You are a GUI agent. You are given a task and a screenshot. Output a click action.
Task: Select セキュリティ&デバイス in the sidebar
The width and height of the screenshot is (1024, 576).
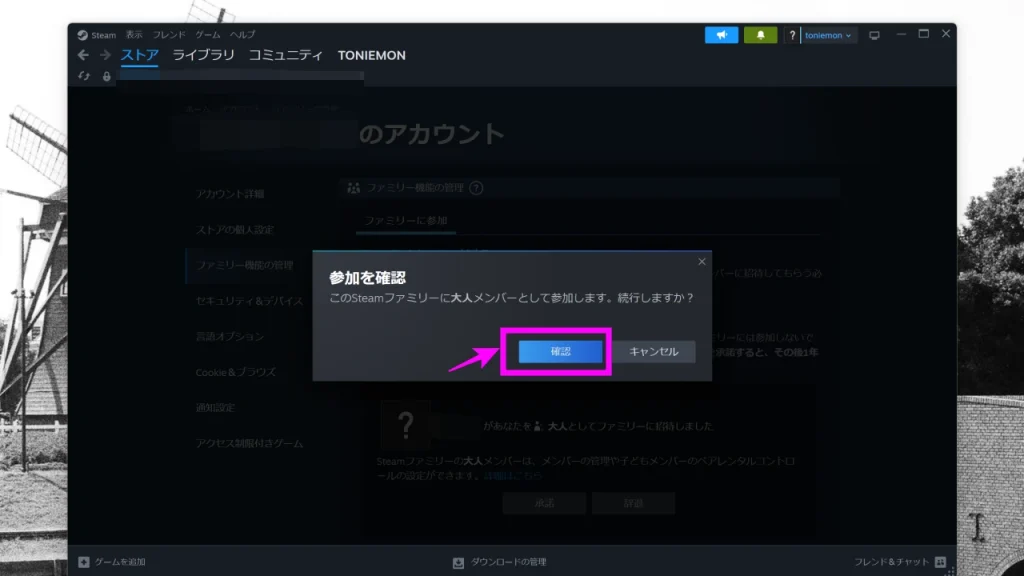249,301
